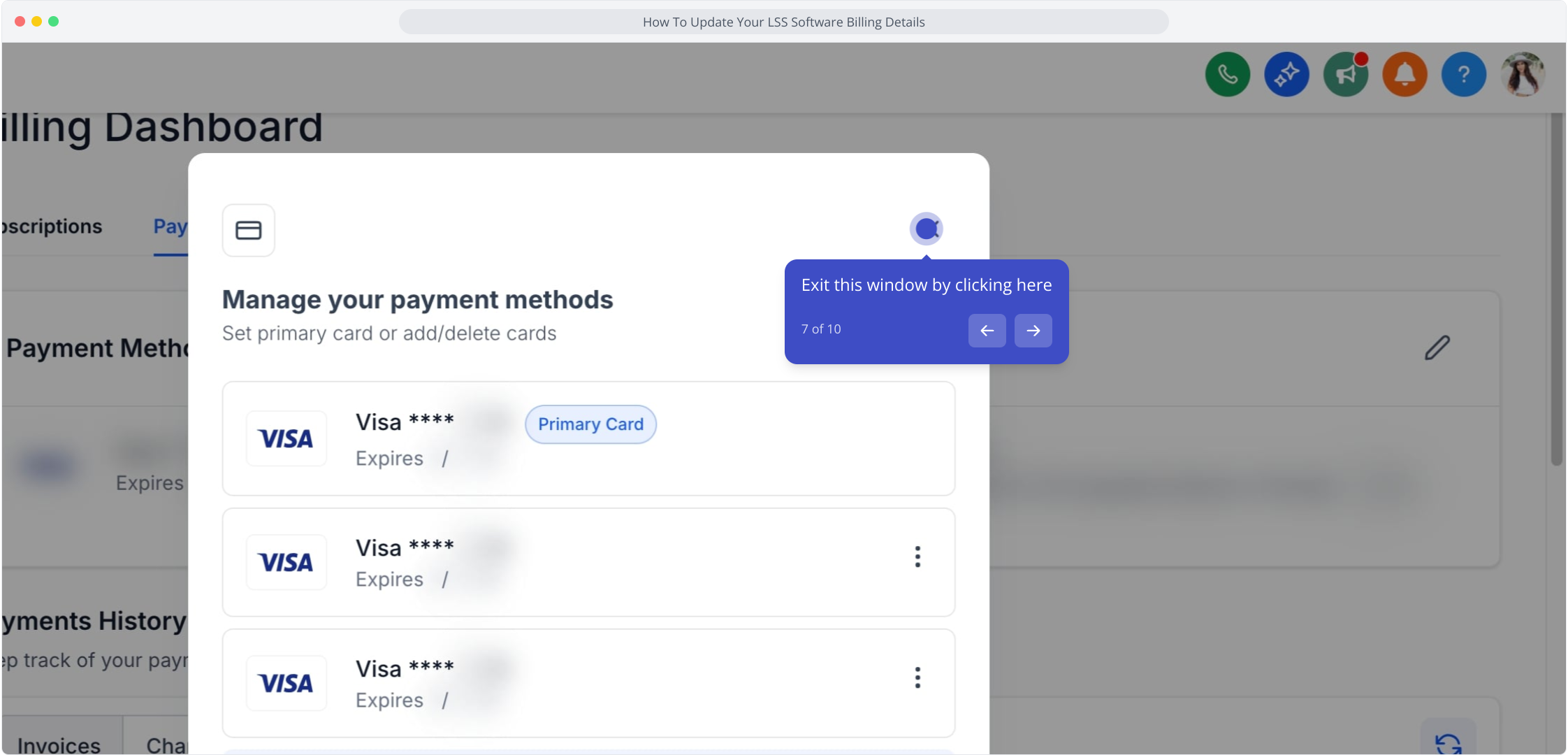Image resolution: width=1568 pixels, height=755 pixels.
Task: Click the credit card icon in the modal
Action: [249, 230]
